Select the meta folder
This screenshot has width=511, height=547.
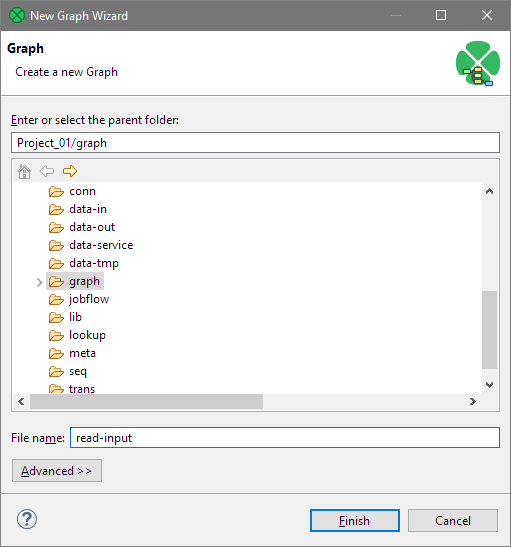tap(82, 353)
